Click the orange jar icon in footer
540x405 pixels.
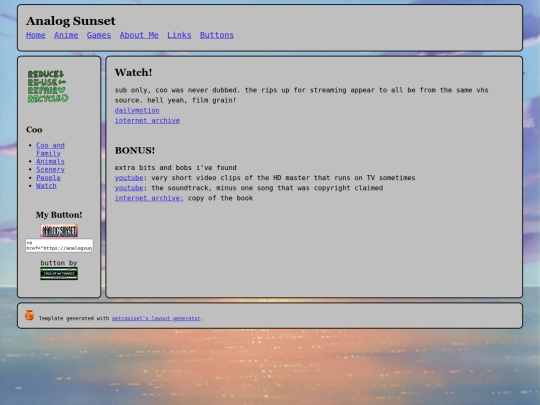(30, 315)
